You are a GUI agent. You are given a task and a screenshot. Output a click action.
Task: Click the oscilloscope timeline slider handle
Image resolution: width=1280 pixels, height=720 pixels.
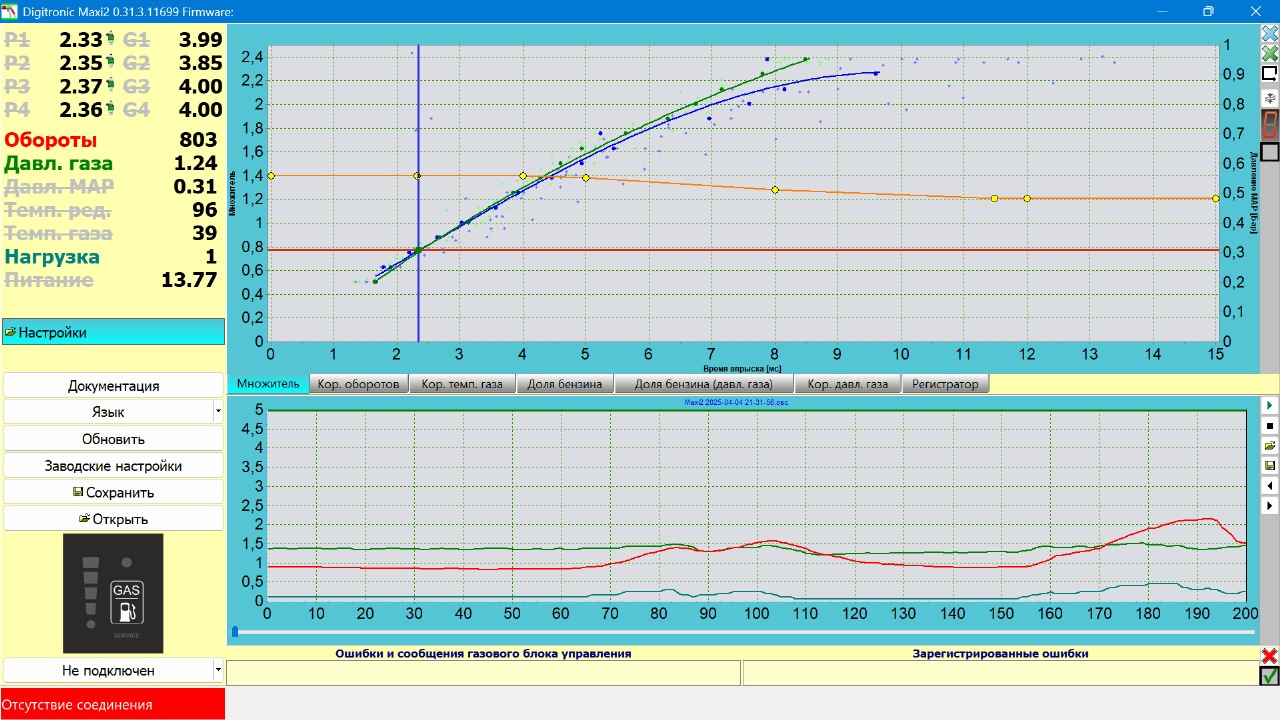pos(235,631)
